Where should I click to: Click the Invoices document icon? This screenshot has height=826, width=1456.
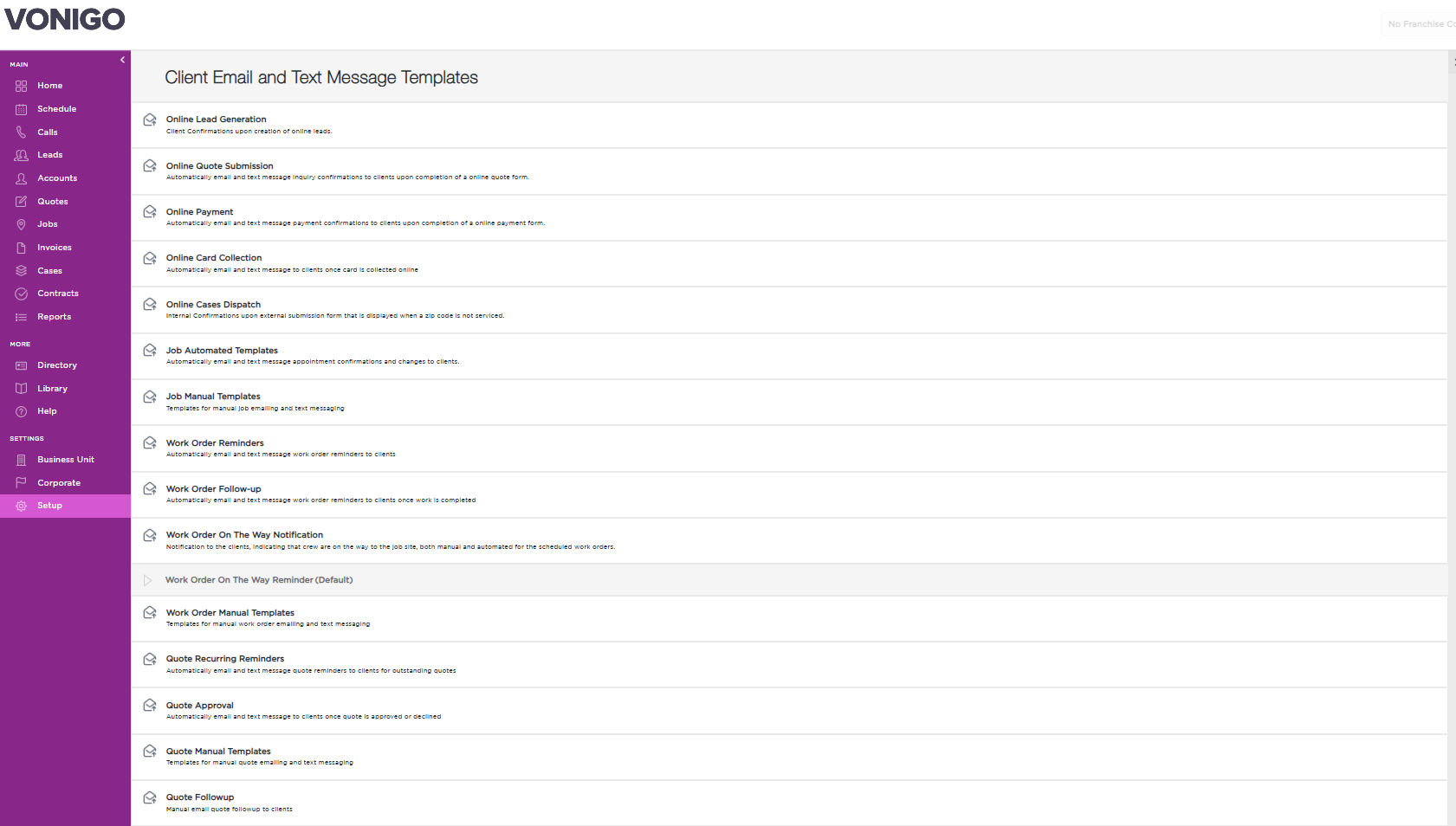point(21,248)
